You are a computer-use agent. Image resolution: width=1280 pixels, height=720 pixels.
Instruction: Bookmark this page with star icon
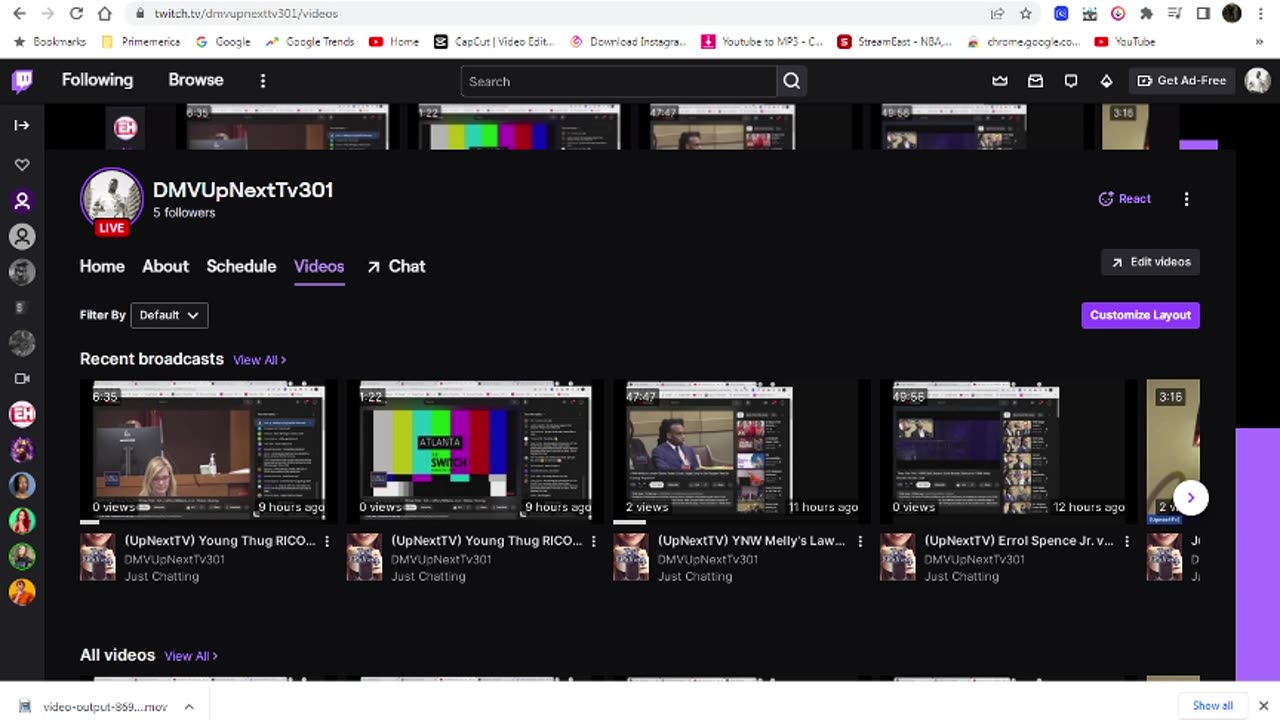[1025, 13]
